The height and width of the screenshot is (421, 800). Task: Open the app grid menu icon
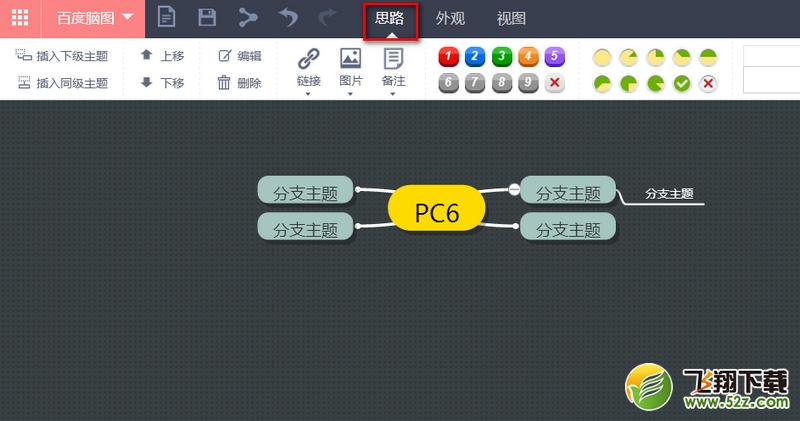click(20, 18)
